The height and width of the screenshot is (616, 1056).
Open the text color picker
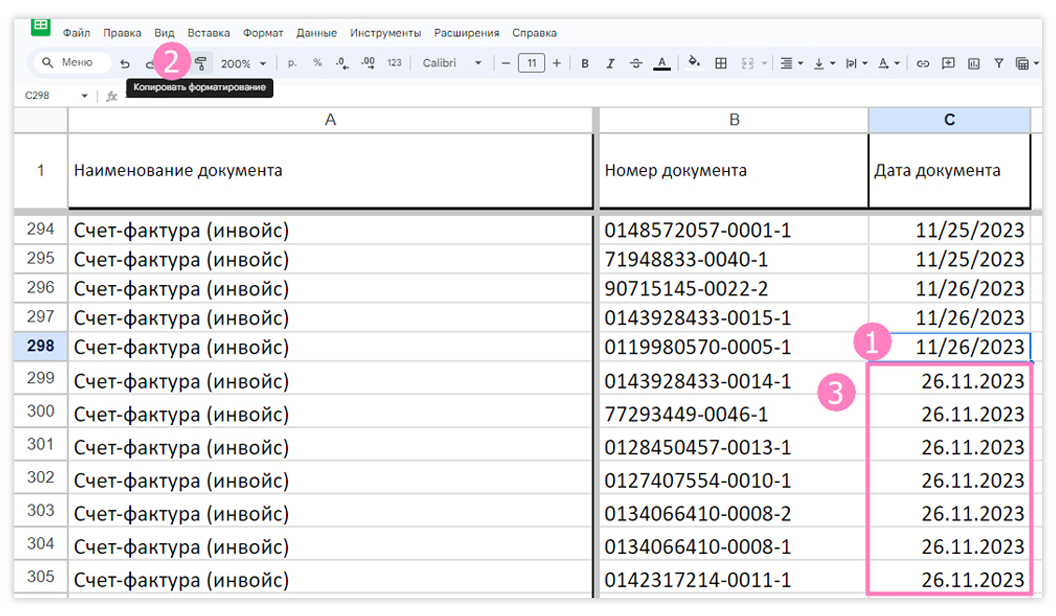(x=662, y=63)
